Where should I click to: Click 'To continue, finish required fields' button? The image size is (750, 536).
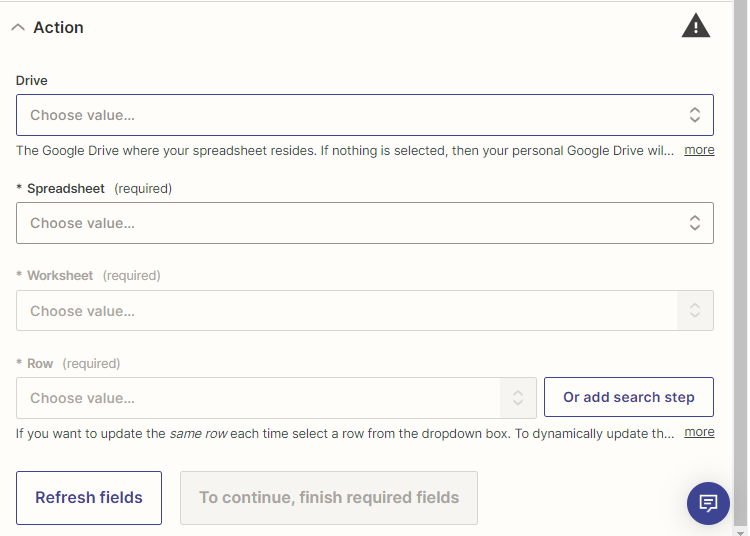[329, 497]
